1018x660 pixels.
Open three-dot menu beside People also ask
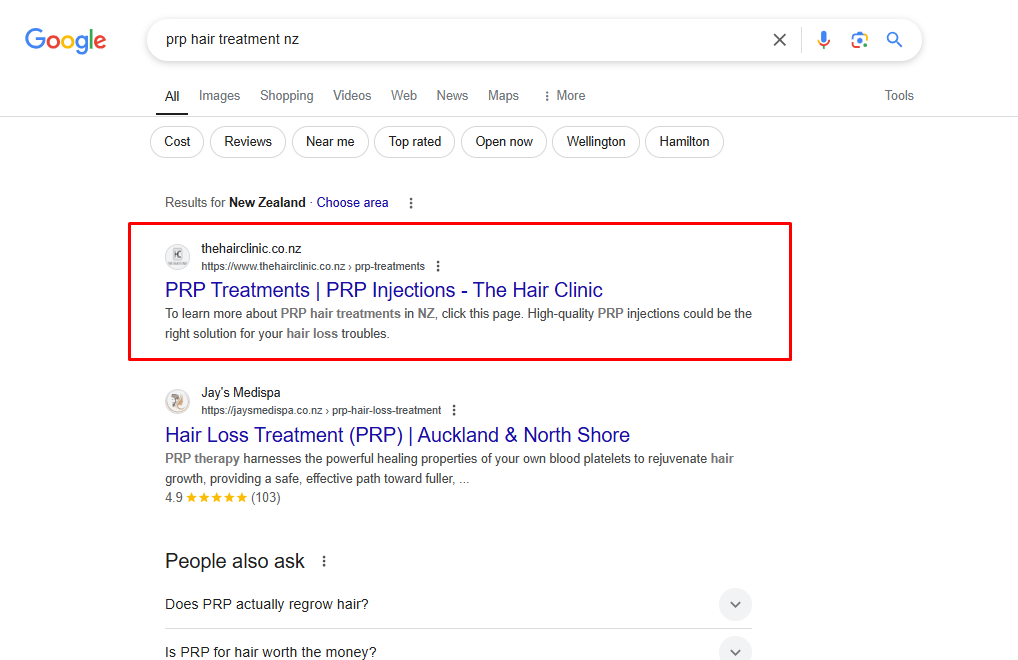point(324,561)
